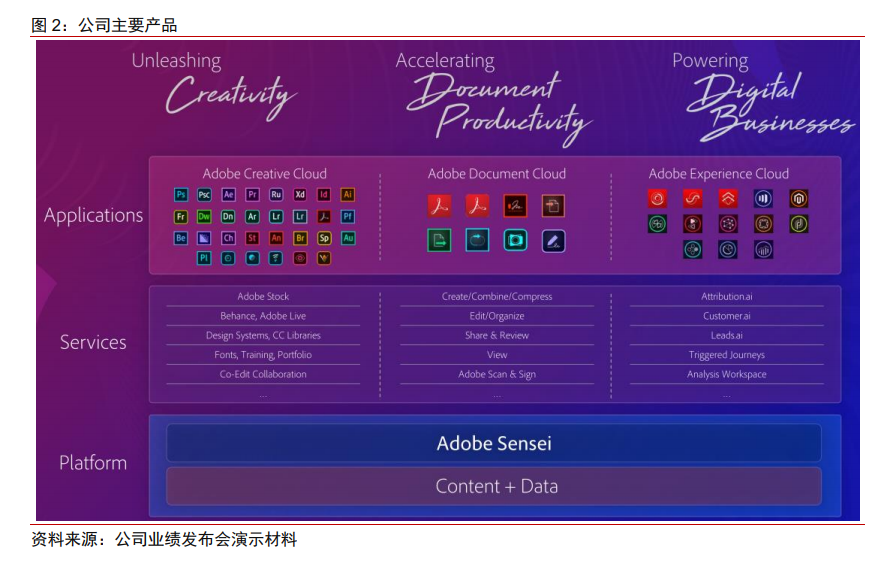Select the Content + Data platform bar
This screenshot has height=578, width=887.
[494, 486]
